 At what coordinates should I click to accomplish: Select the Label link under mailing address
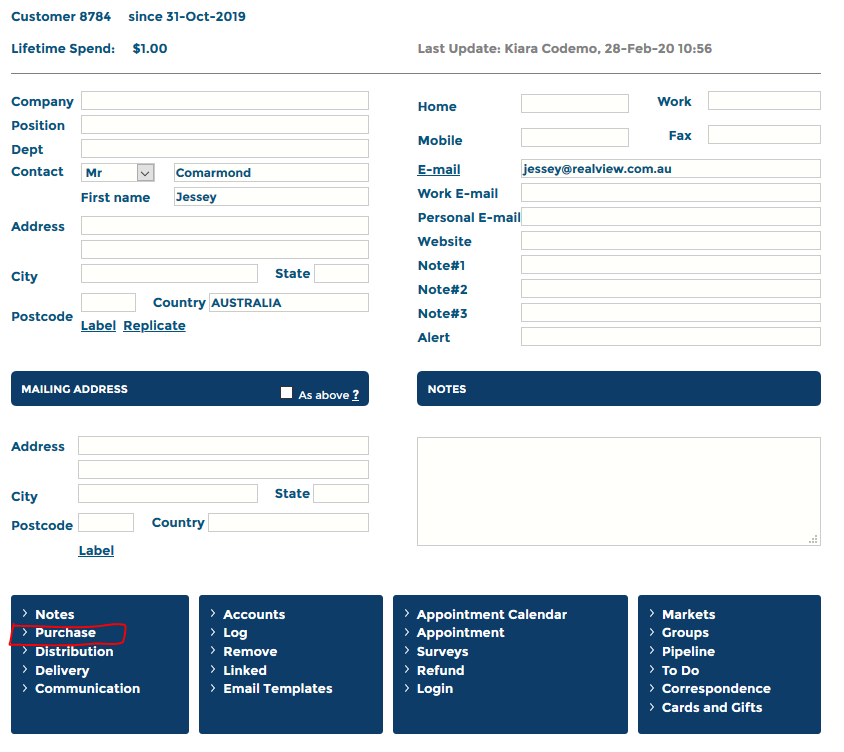(x=96, y=551)
